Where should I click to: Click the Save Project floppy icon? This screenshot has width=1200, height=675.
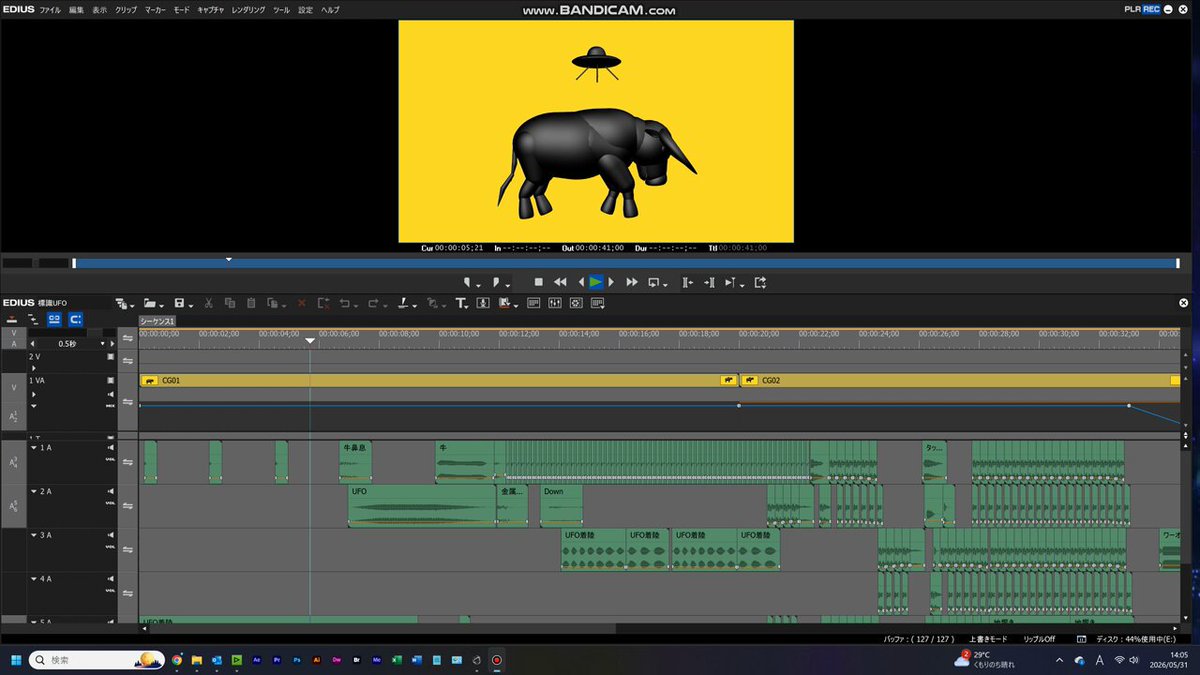pyautogui.click(x=179, y=303)
